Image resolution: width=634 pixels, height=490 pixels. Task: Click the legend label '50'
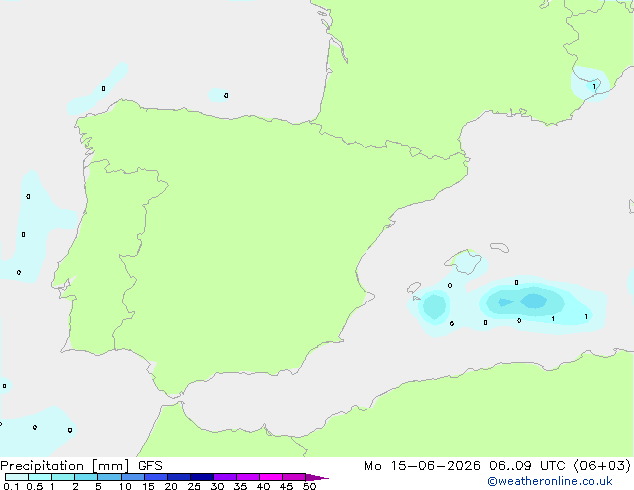[x=309, y=486]
